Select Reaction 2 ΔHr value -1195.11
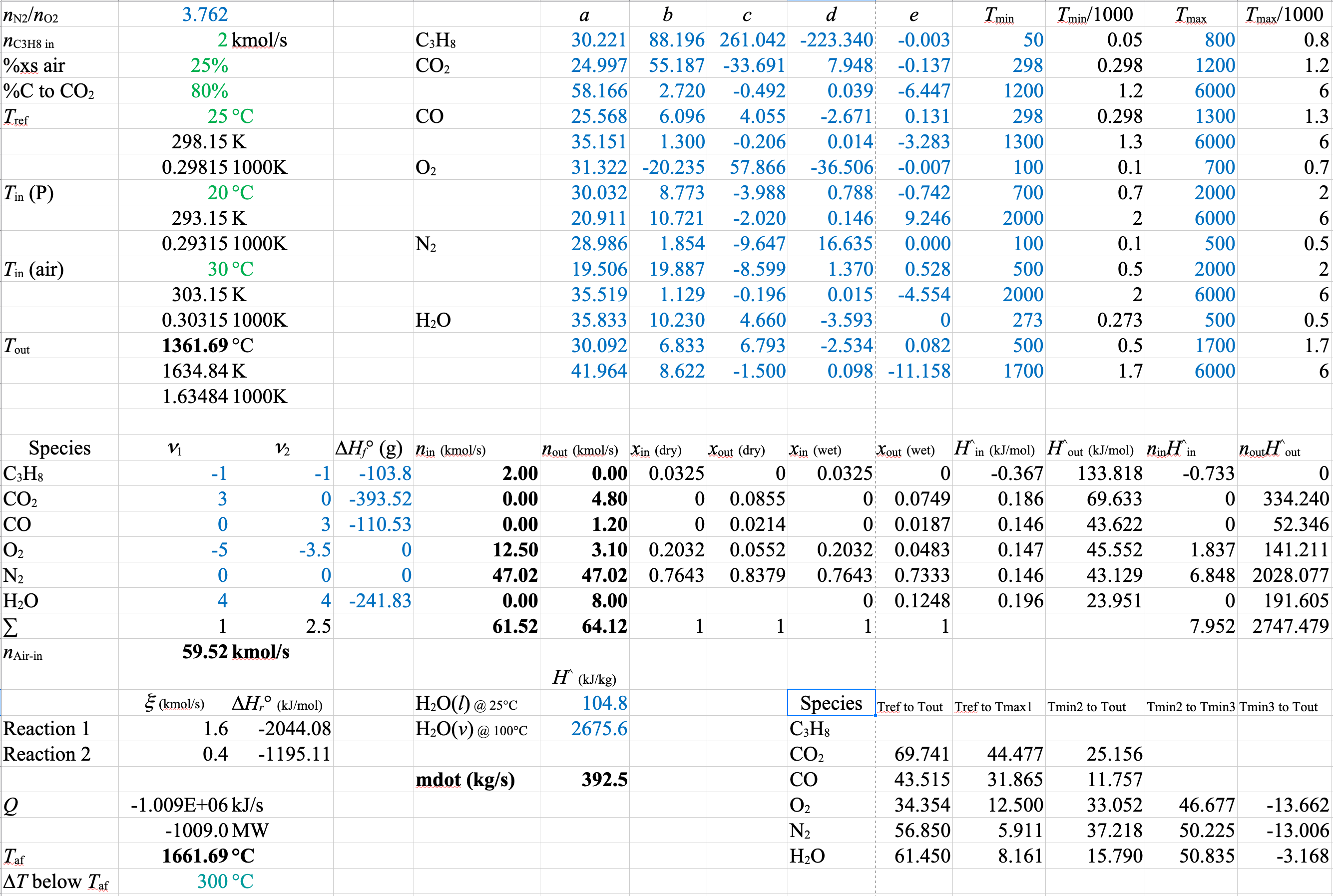The width and height of the screenshot is (1333, 896). 294,754
